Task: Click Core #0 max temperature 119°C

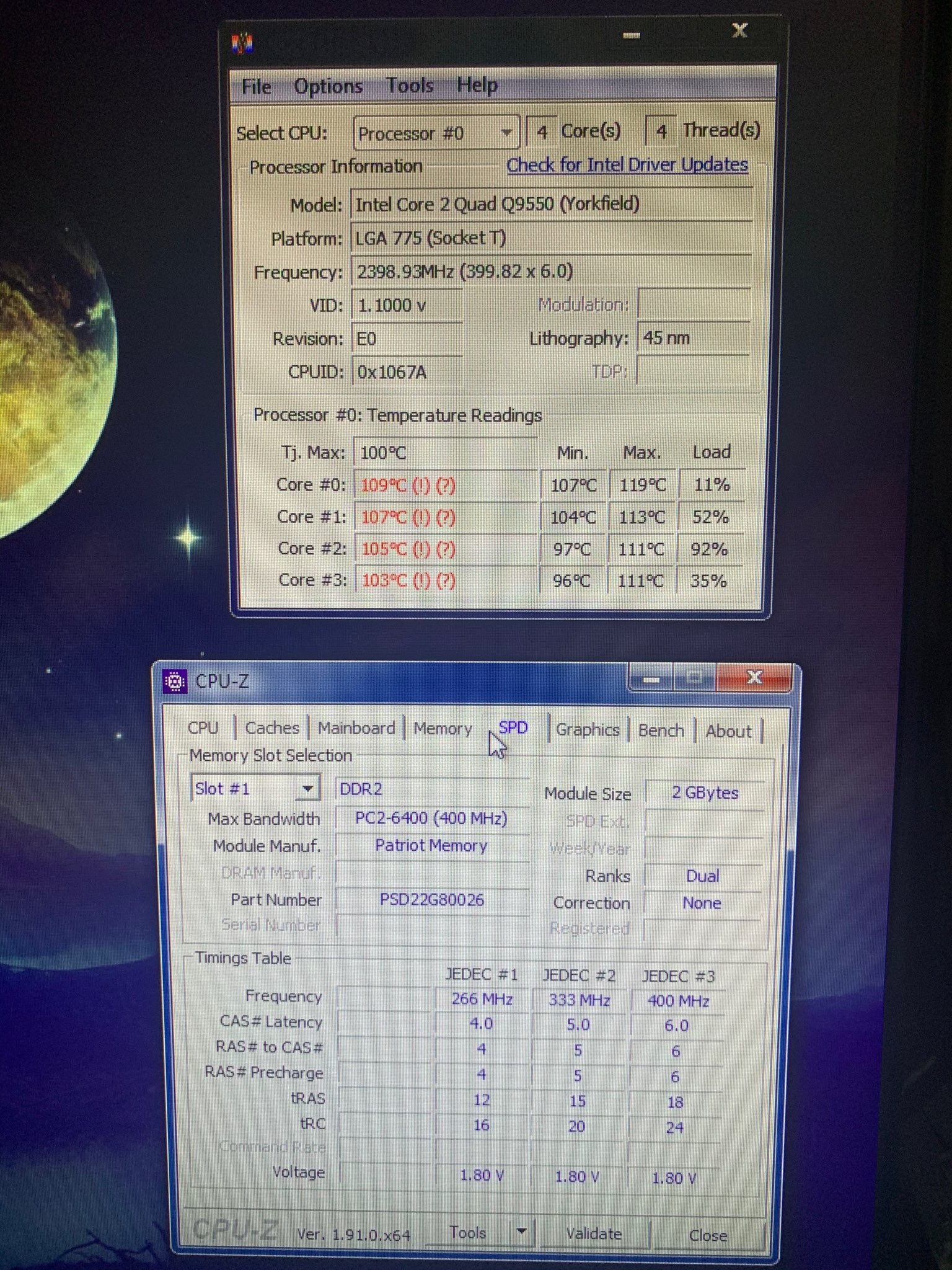Action: tap(642, 485)
